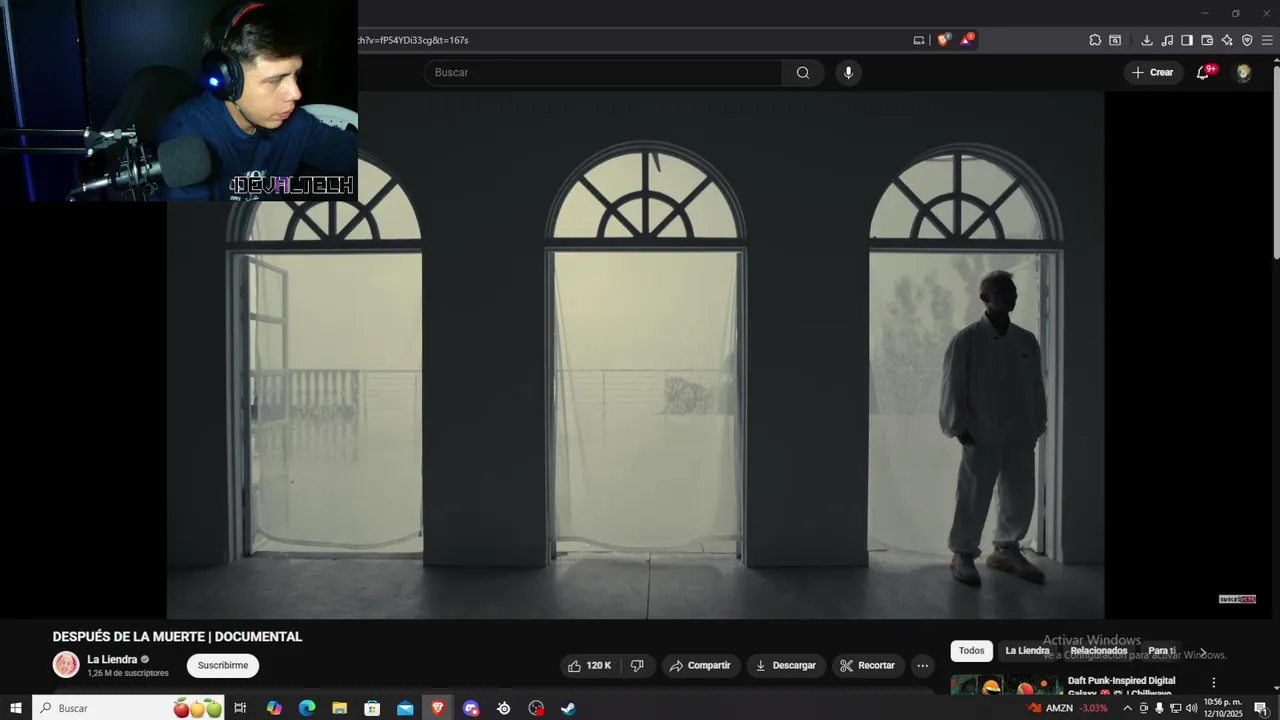The width and height of the screenshot is (1280, 720).
Task: Show hidden system tray icons chevron
Action: pyautogui.click(x=1128, y=708)
